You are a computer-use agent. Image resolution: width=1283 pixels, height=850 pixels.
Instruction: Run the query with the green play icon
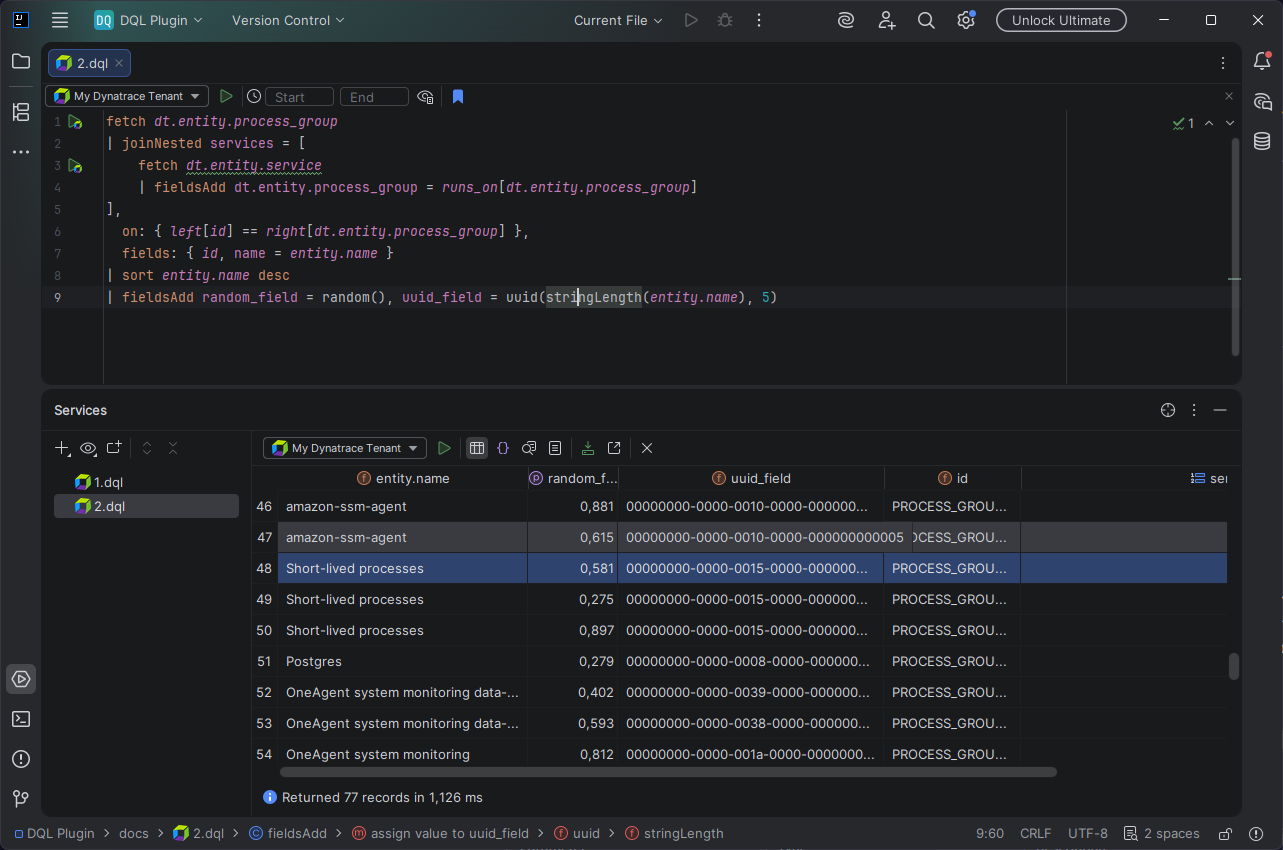point(226,95)
